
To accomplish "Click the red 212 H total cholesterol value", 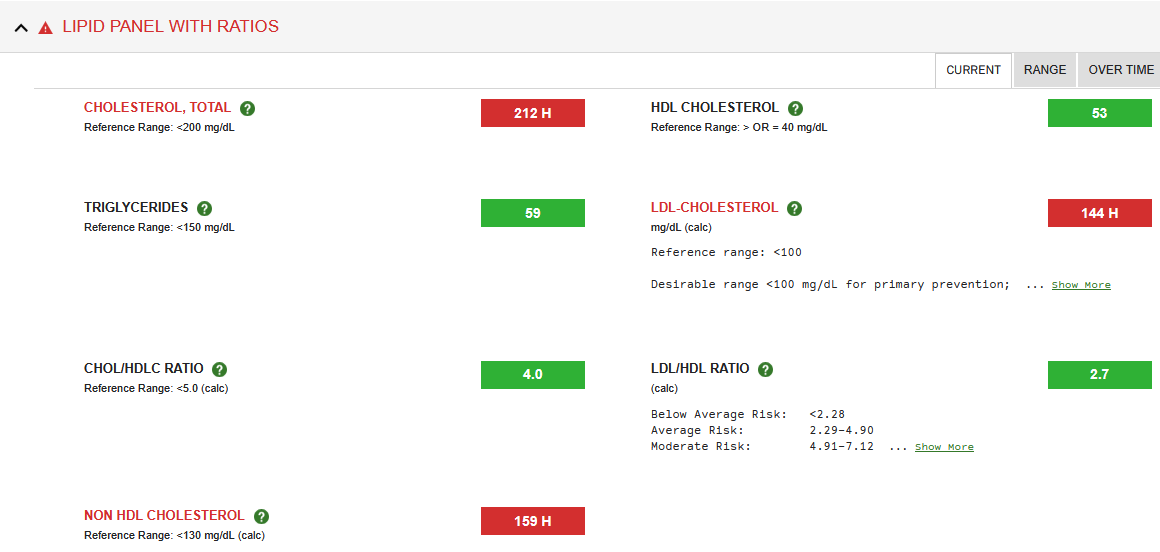I will (x=532, y=113).
